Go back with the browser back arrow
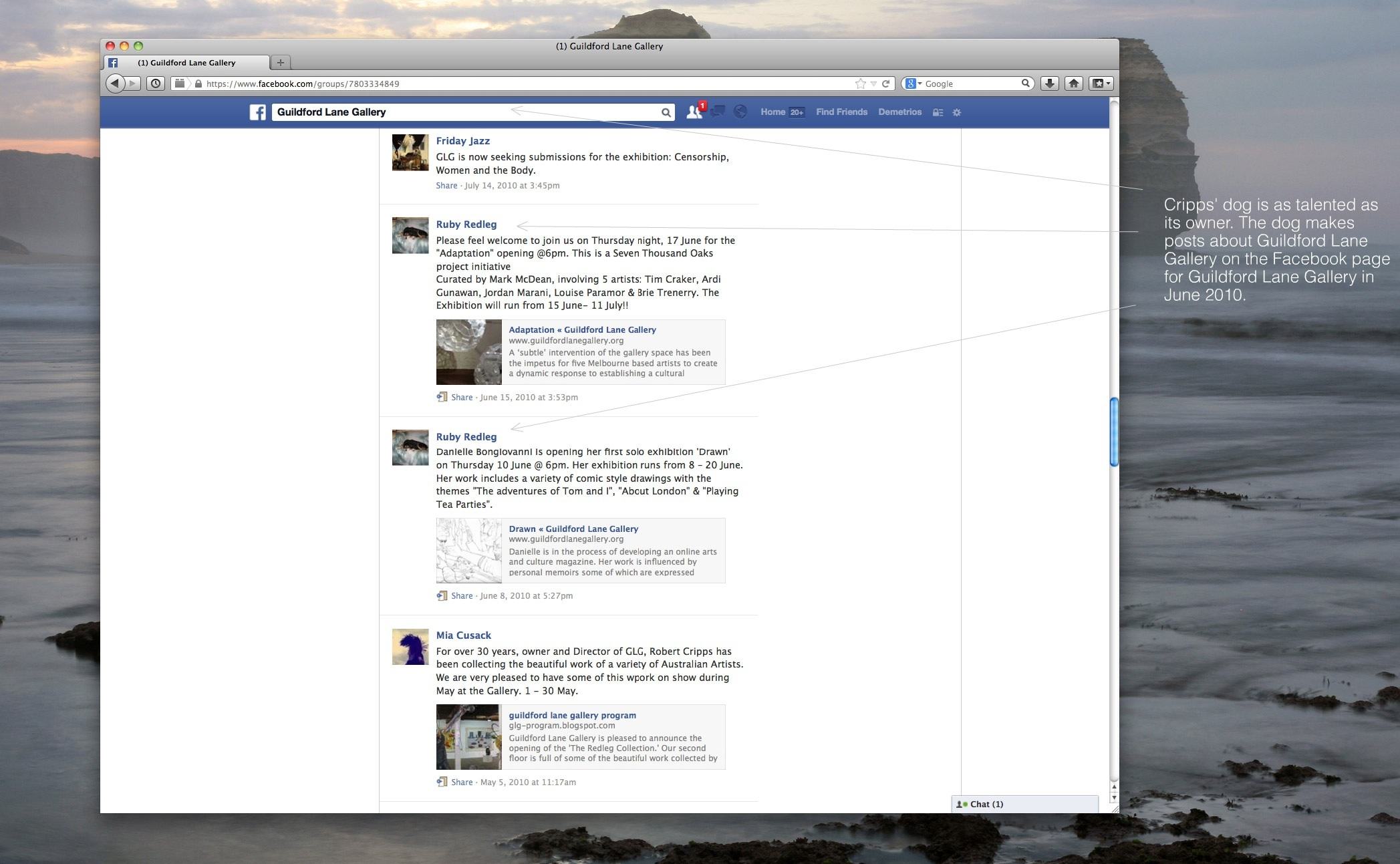The height and width of the screenshot is (864, 1400). (x=115, y=84)
